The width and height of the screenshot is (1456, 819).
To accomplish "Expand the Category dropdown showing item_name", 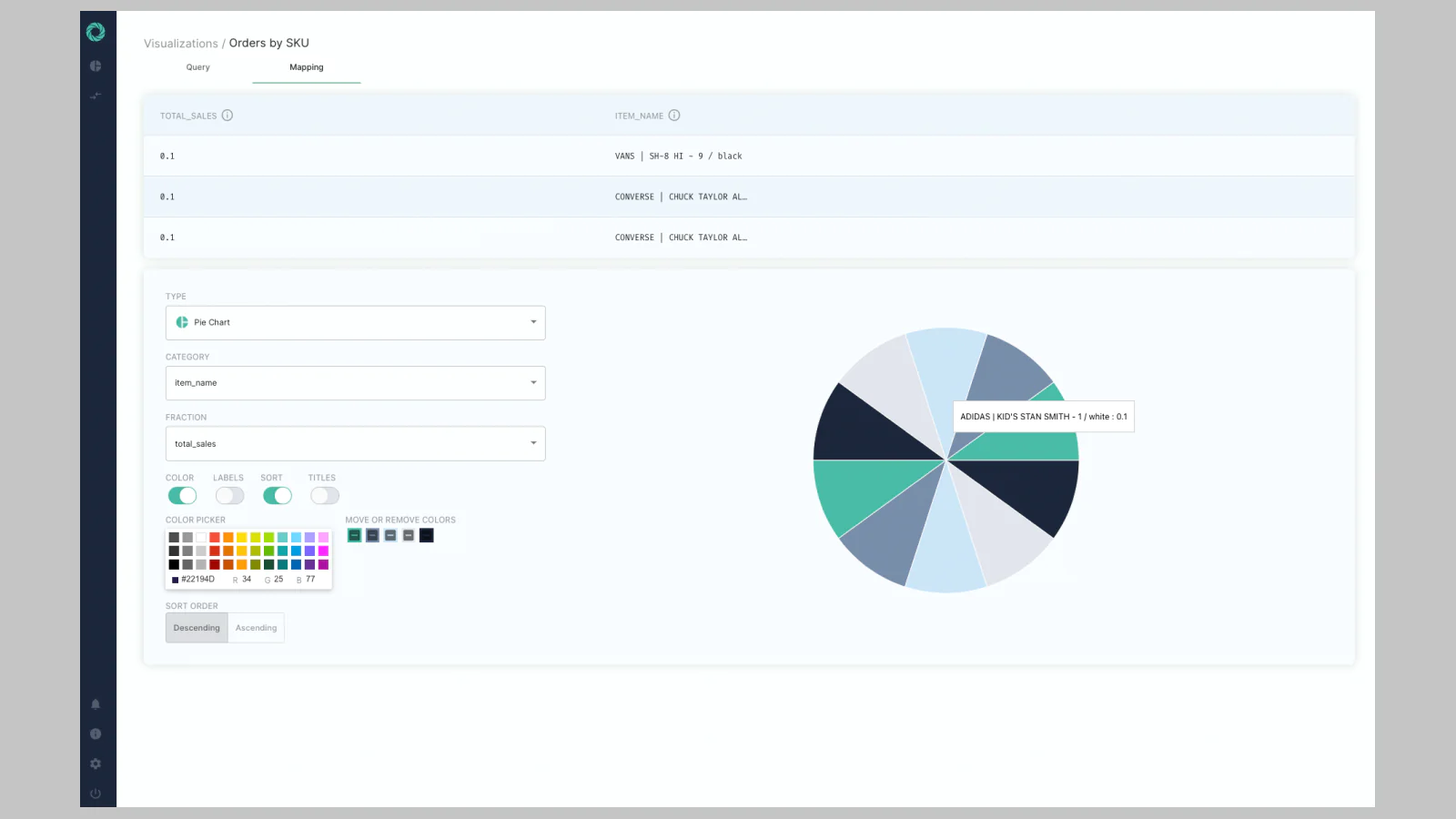I will (355, 383).
